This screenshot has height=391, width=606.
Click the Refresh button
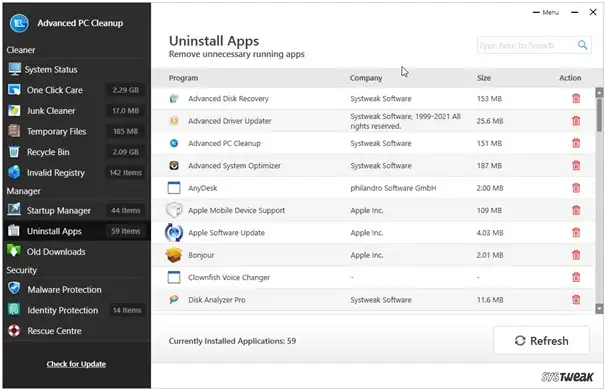coord(541,341)
